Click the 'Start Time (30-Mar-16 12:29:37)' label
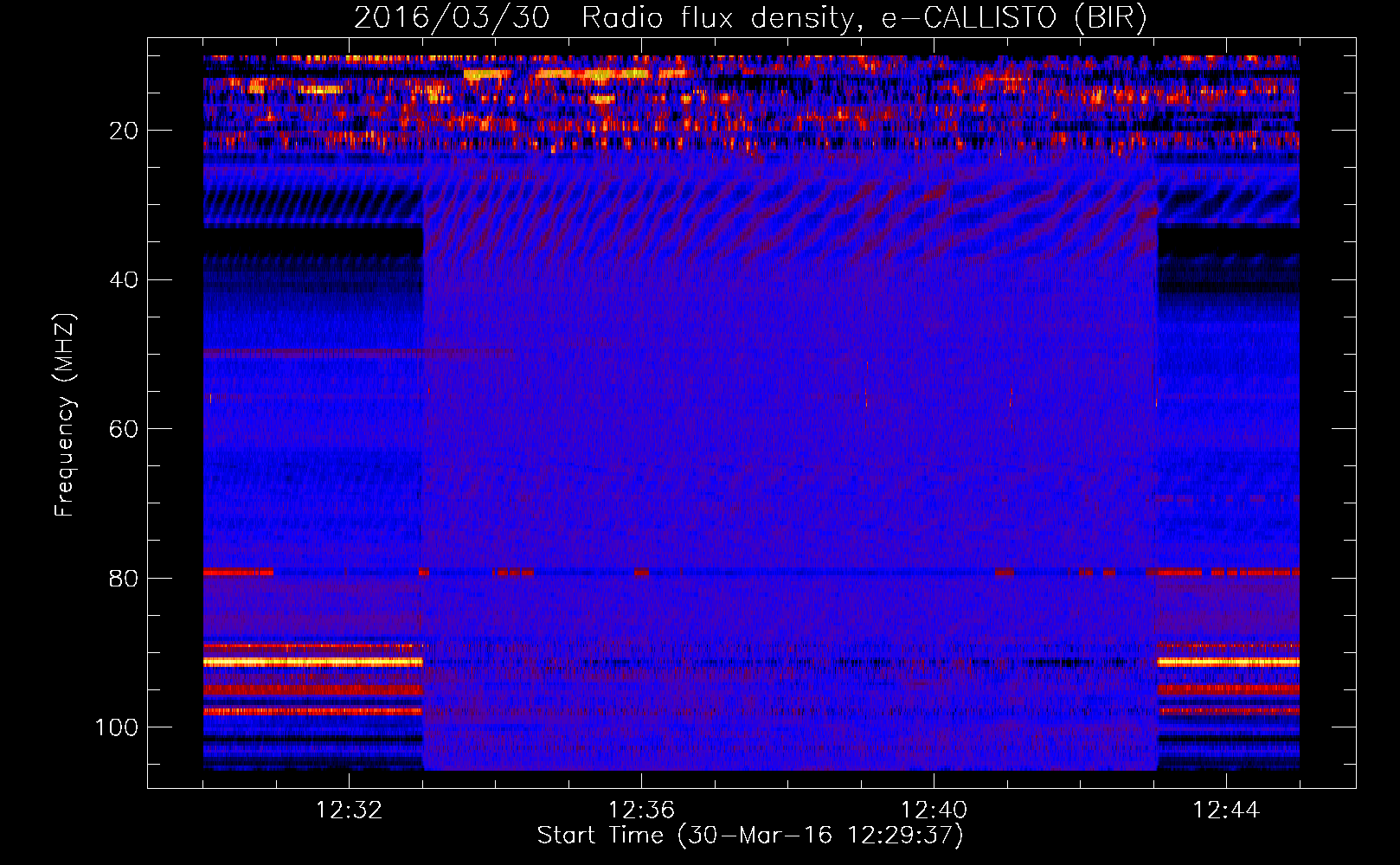 click(750, 836)
